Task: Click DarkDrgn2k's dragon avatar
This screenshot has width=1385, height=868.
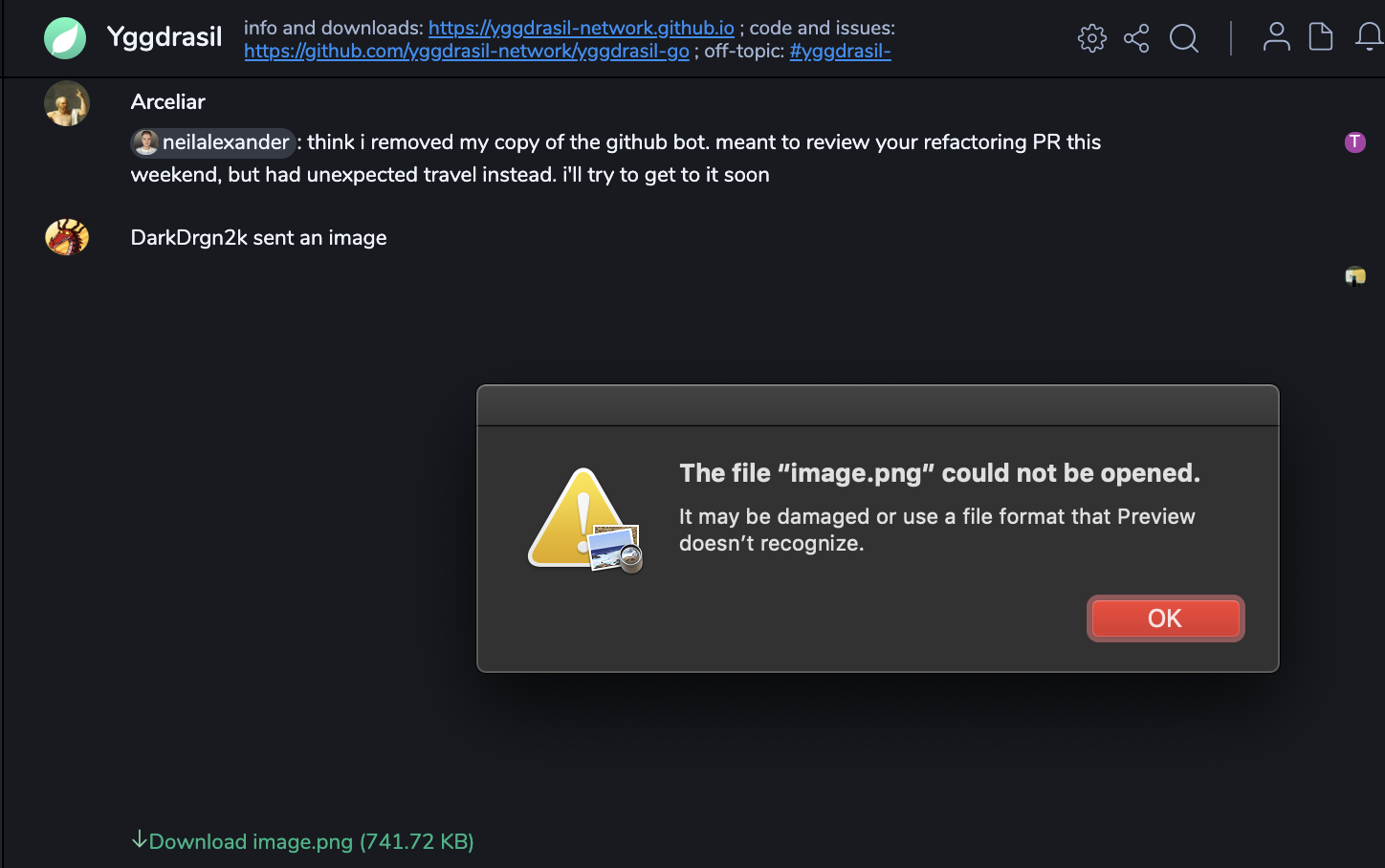Action: [66, 236]
